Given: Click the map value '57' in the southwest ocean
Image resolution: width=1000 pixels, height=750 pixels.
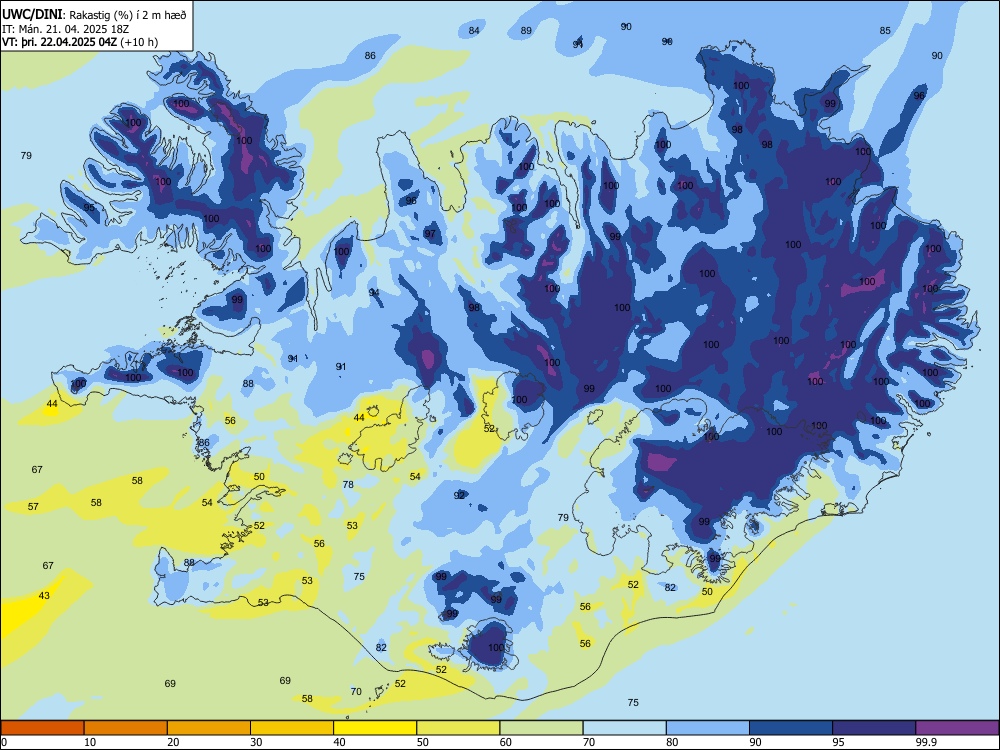Looking at the screenshot, I should [x=33, y=506].
